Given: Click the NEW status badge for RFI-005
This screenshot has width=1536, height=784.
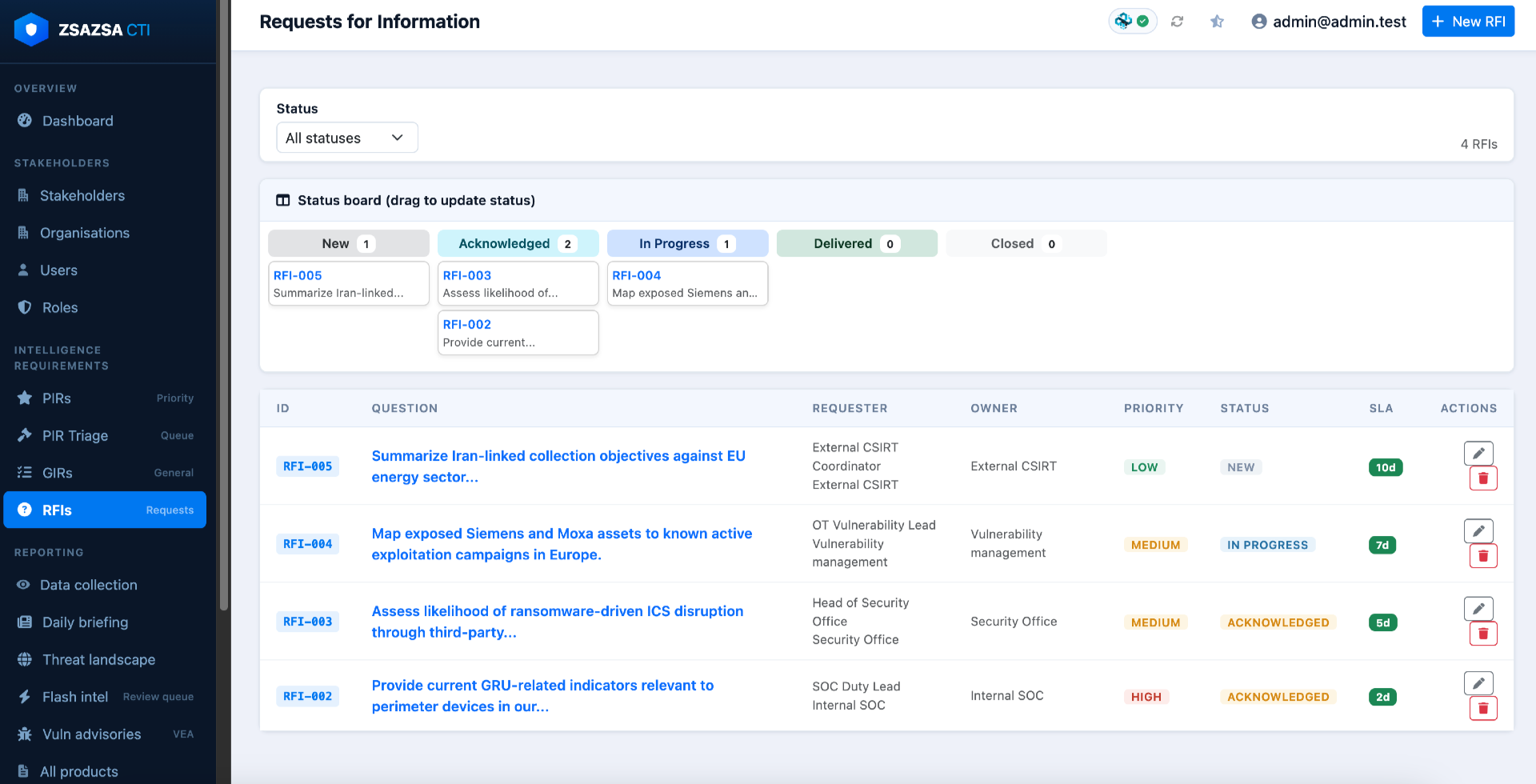Looking at the screenshot, I should pyautogui.click(x=1241, y=467).
